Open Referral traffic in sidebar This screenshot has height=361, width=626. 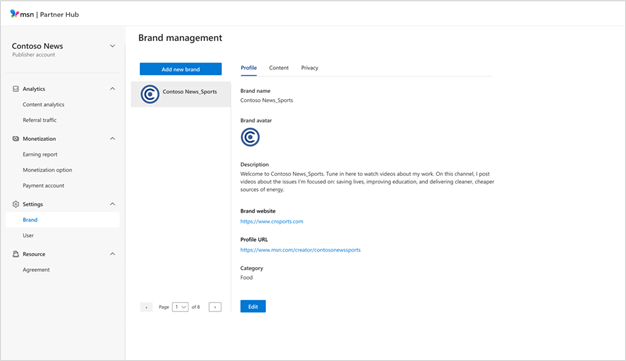(40, 120)
